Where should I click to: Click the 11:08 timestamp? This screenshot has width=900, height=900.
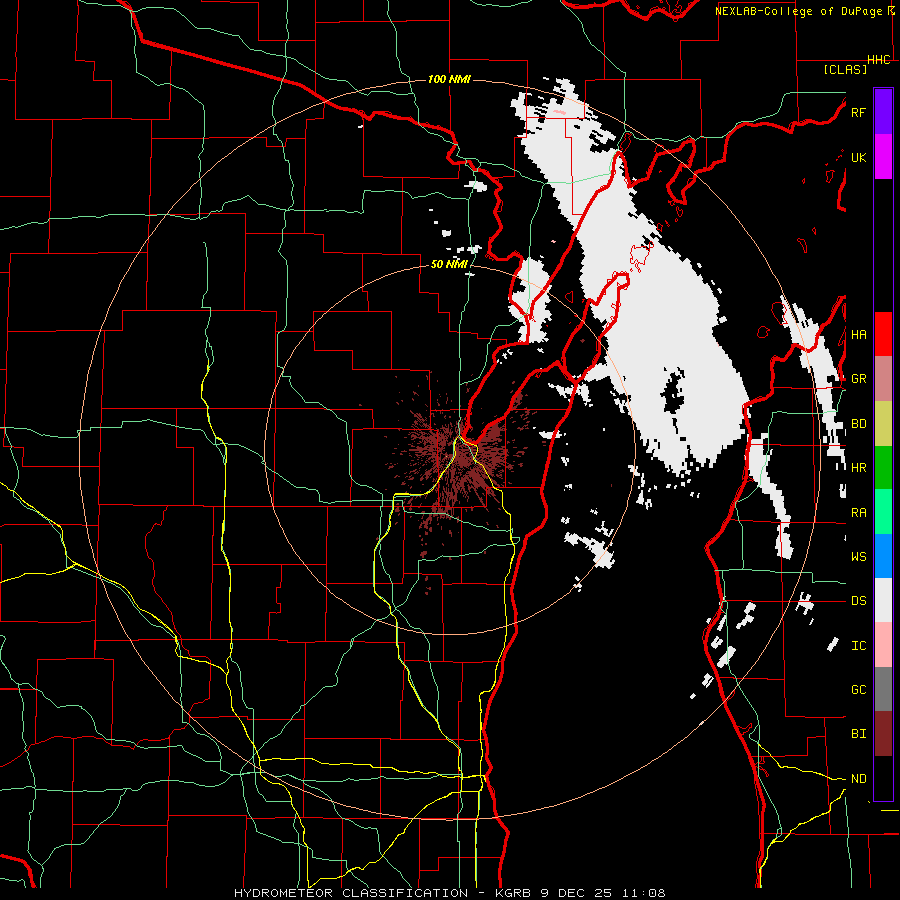coord(645,893)
